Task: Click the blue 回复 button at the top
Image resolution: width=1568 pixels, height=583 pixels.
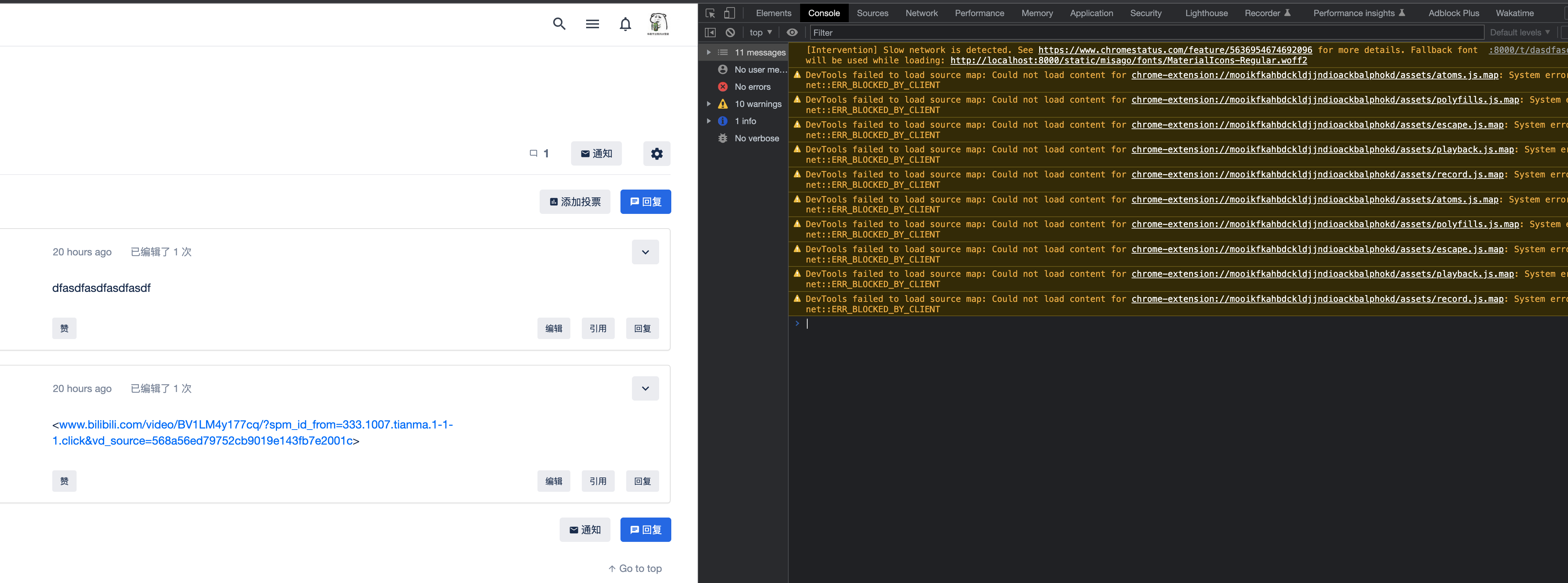Action: (x=645, y=201)
